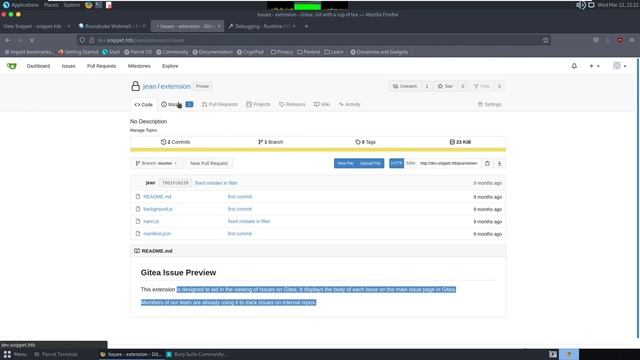The image size is (640, 360).
Task: Close the Issues - extension browser tab
Action: point(219,26)
